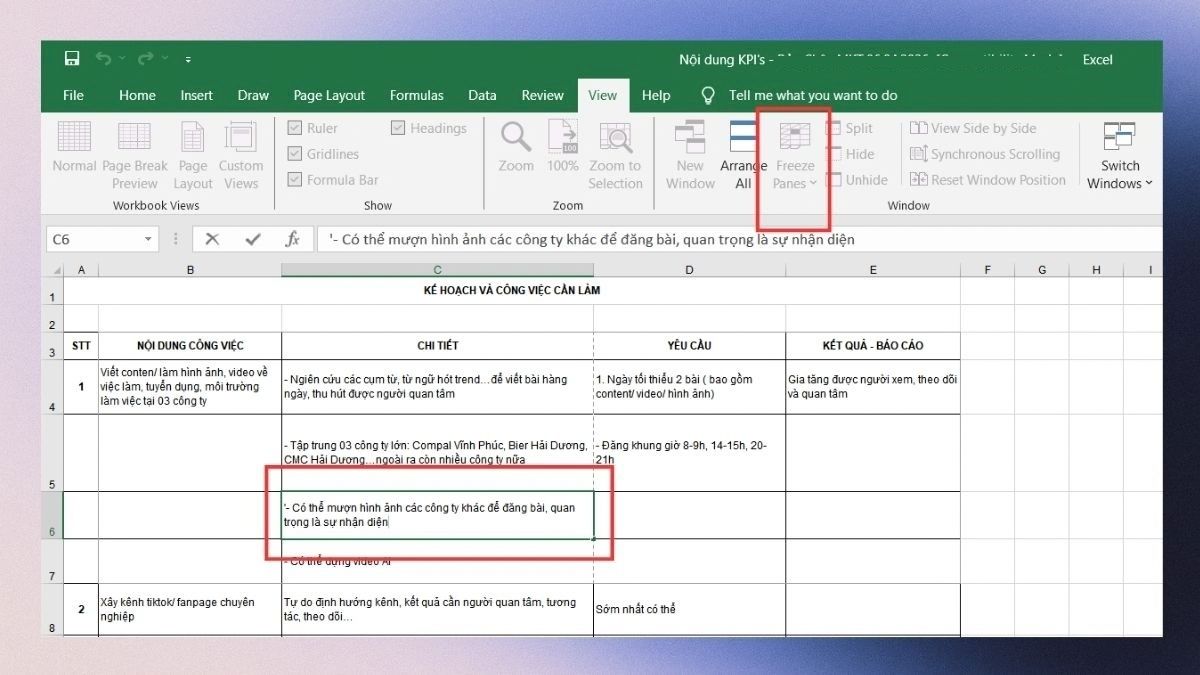This screenshot has height=675, width=1200.
Task: Click cell 'Gia tăng được người xem, theo dõi'
Action: point(873,387)
